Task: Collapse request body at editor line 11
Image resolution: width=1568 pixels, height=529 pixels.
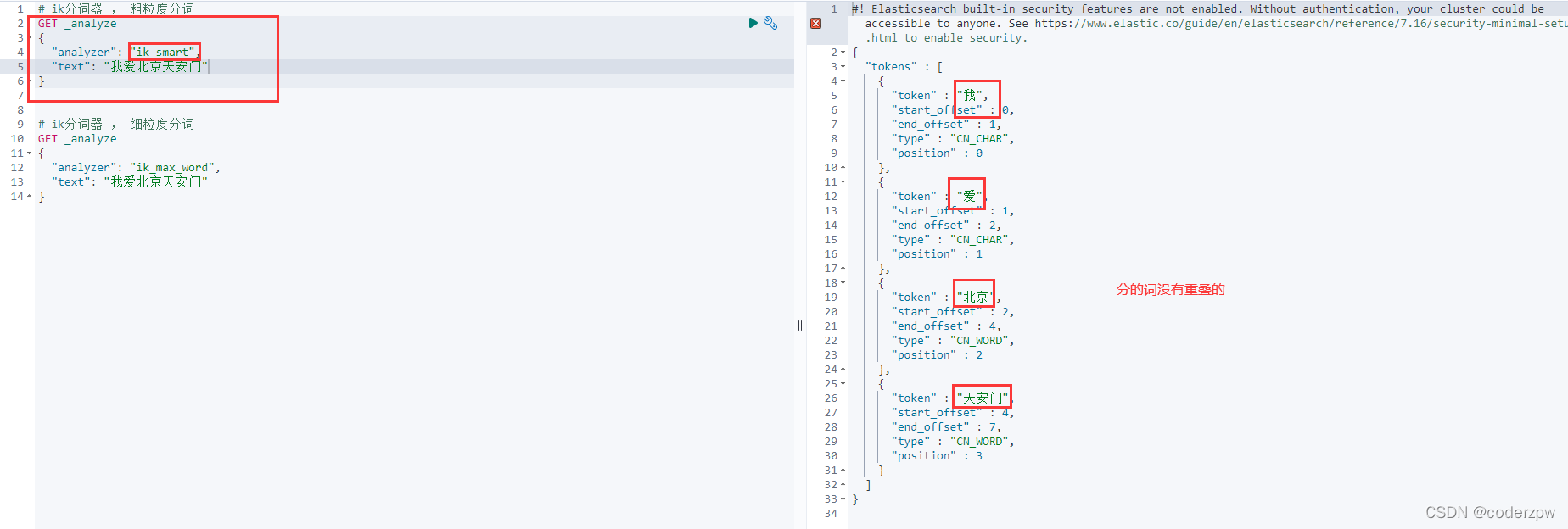Action: [x=30, y=153]
